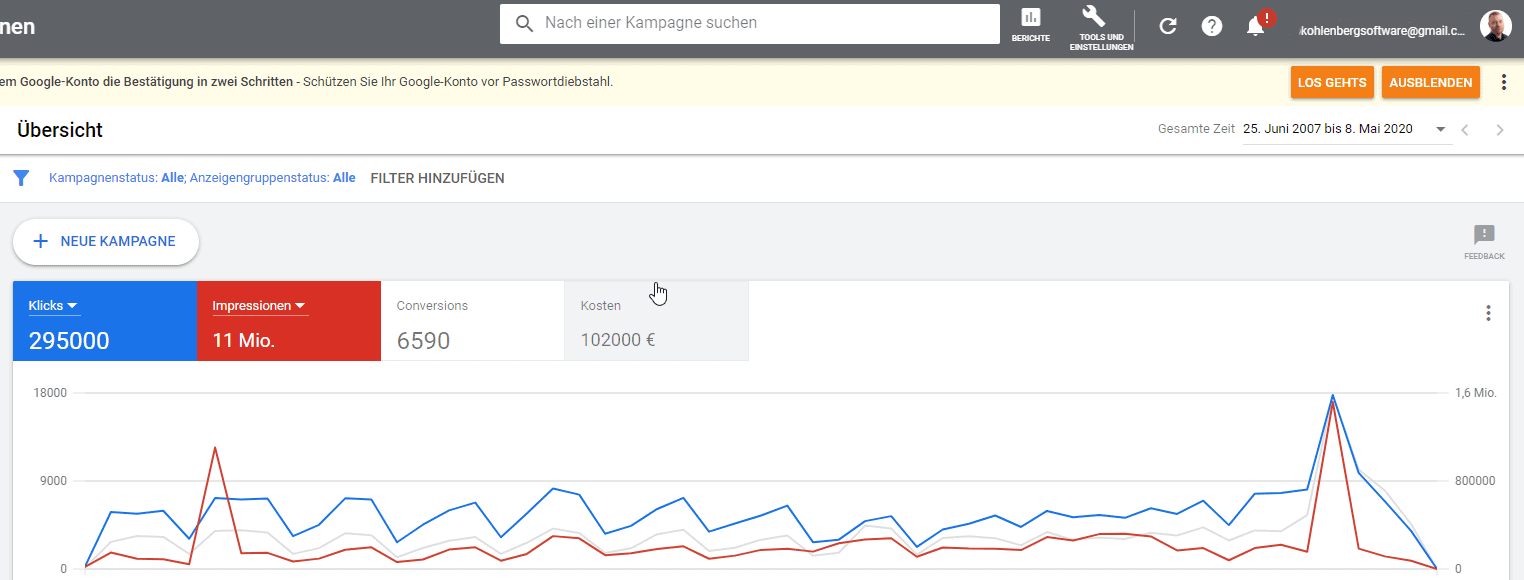The width and height of the screenshot is (1524, 580).
Task: Open the chart card's three-dot menu
Action: [1488, 313]
